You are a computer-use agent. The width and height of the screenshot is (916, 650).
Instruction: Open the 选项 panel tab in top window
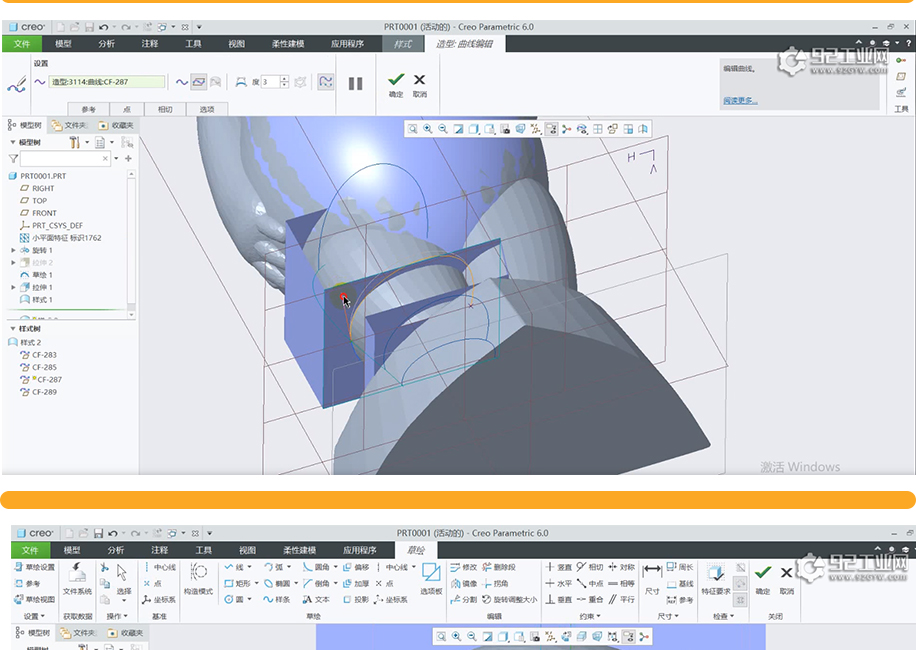coord(207,109)
